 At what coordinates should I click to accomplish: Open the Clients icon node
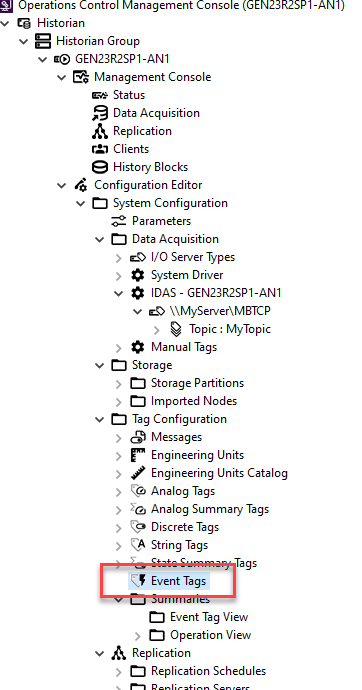click(x=100, y=149)
